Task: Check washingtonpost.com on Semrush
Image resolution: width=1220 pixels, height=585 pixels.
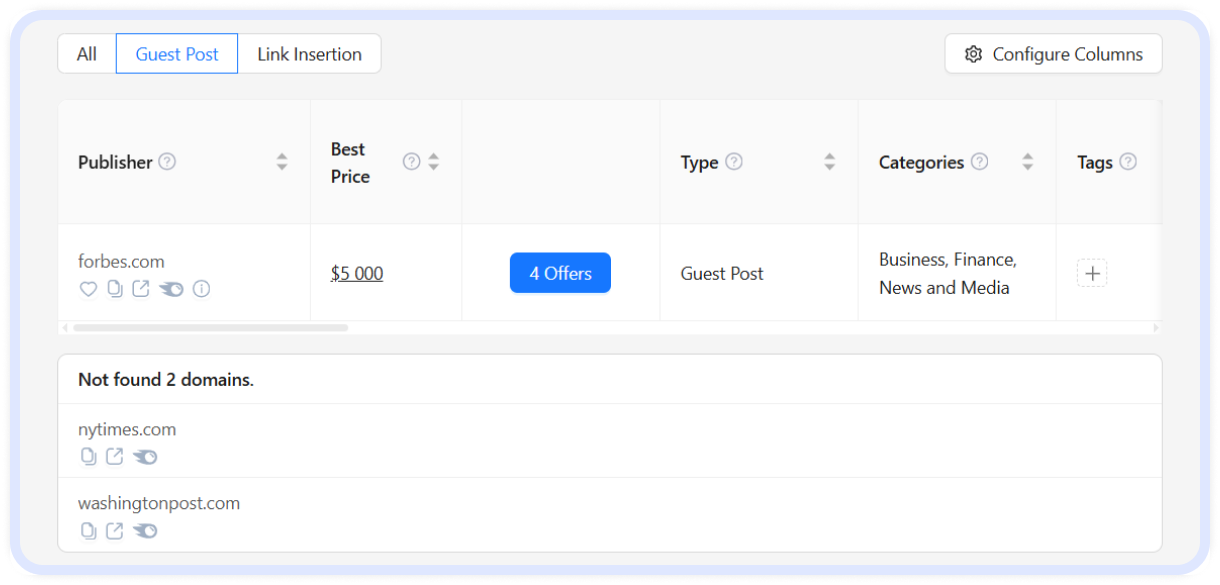Action: pyautogui.click(x=145, y=531)
